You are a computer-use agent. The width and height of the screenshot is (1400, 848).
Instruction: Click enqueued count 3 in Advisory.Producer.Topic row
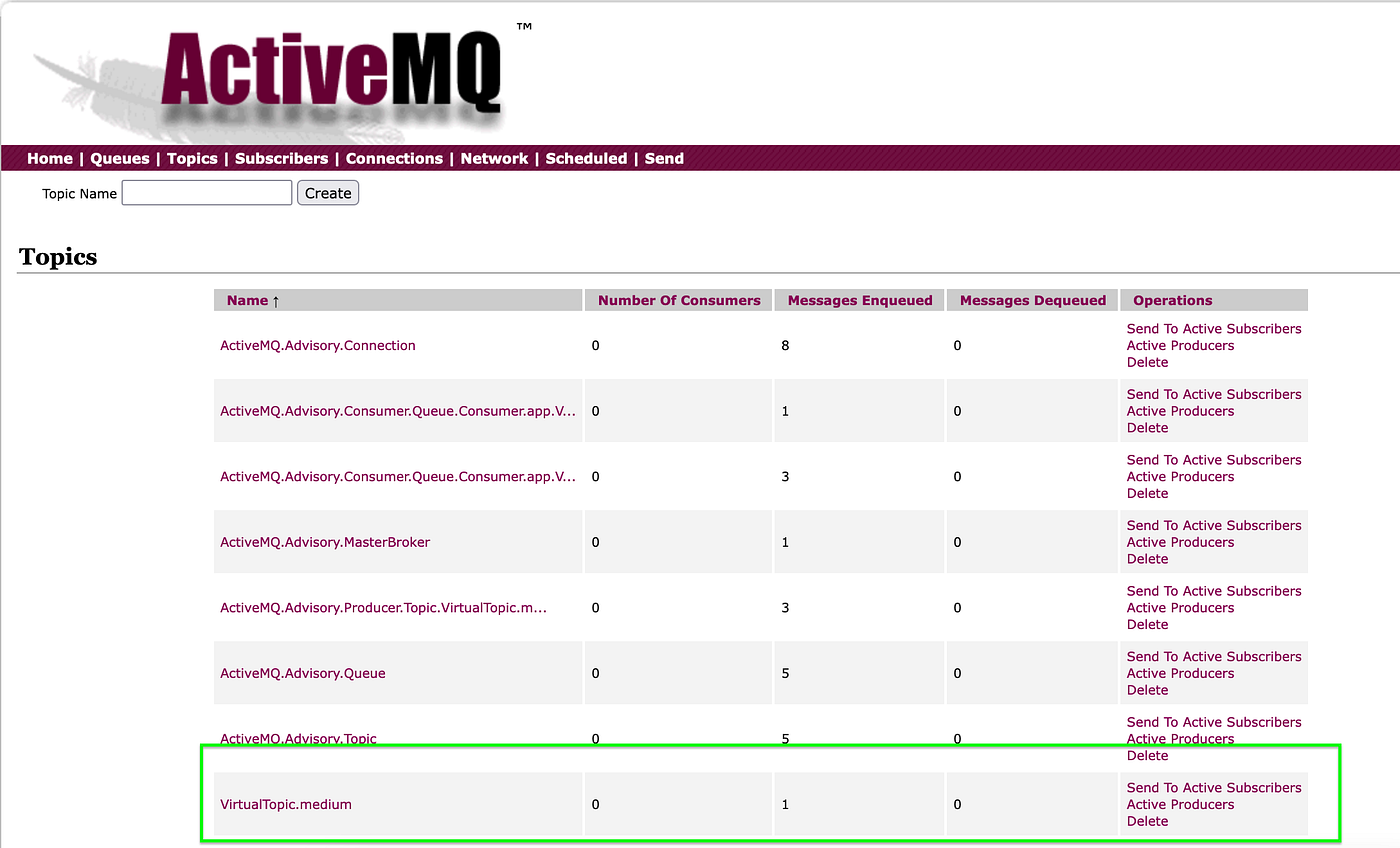pyautogui.click(x=785, y=608)
